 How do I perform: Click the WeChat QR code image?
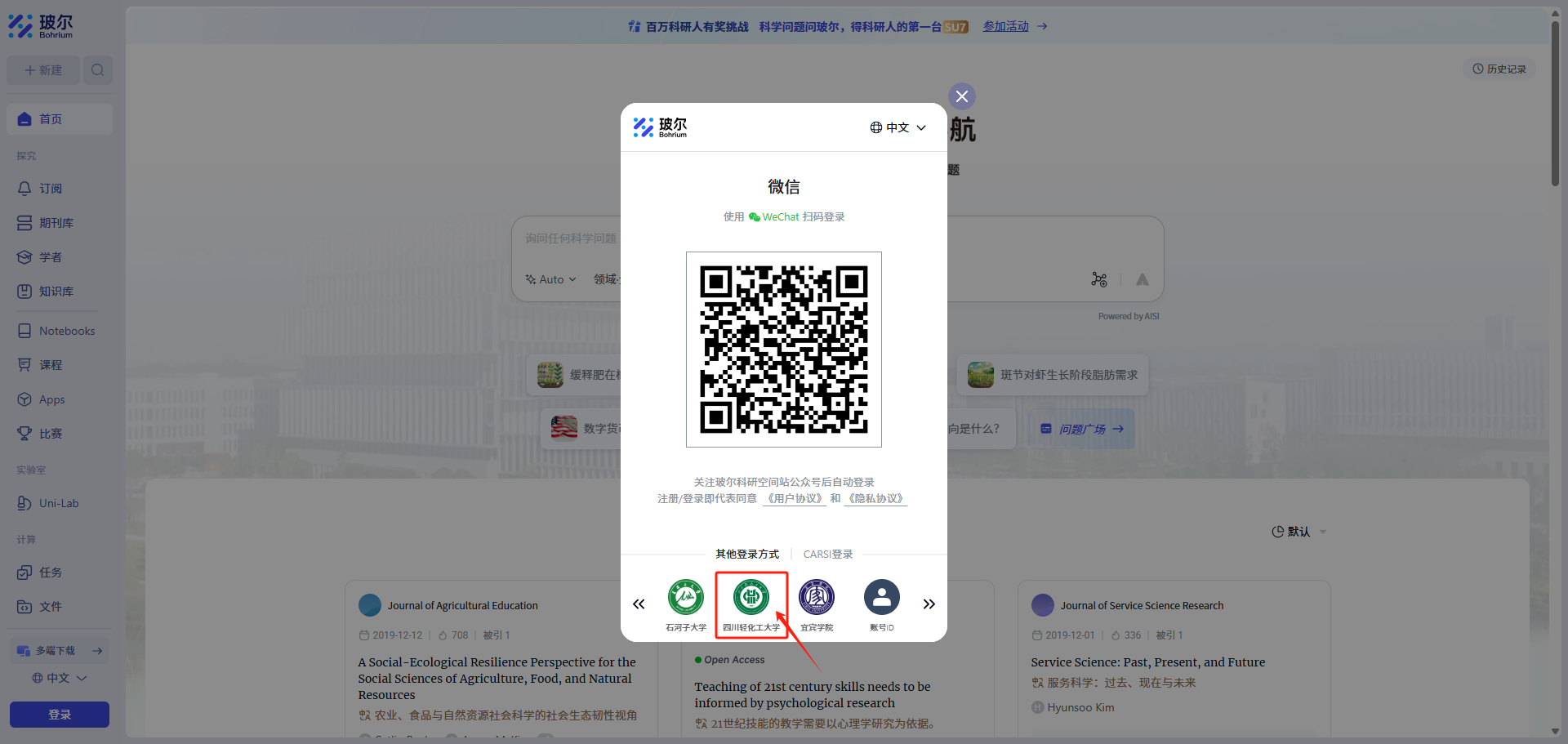pos(783,350)
